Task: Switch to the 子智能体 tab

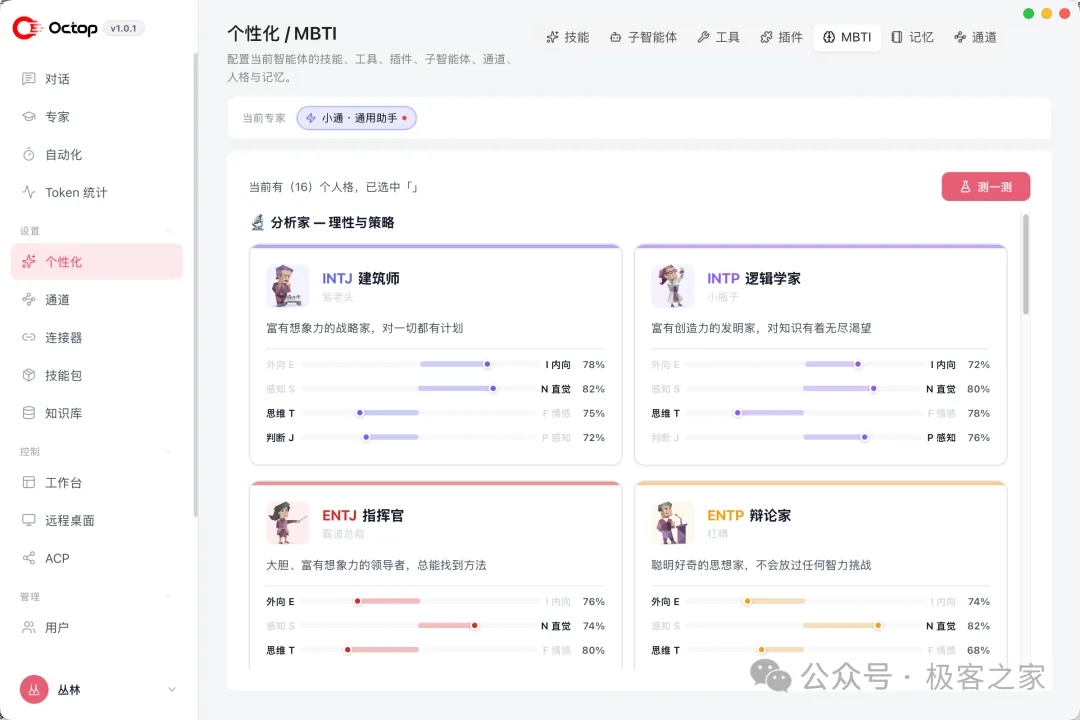Action: (x=643, y=37)
